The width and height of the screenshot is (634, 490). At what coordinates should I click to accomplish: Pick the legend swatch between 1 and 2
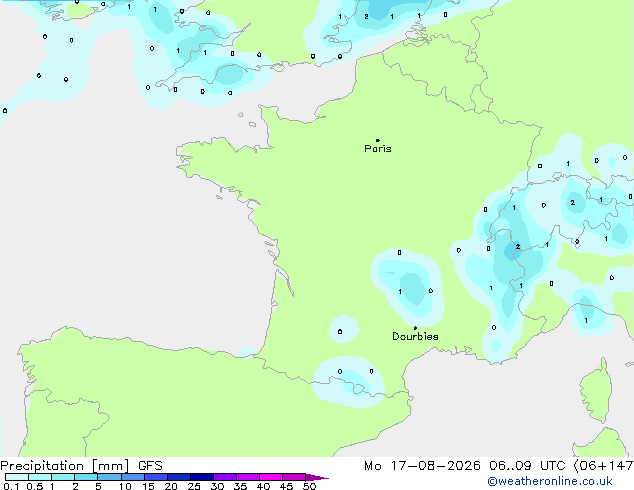click(x=63, y=477)
